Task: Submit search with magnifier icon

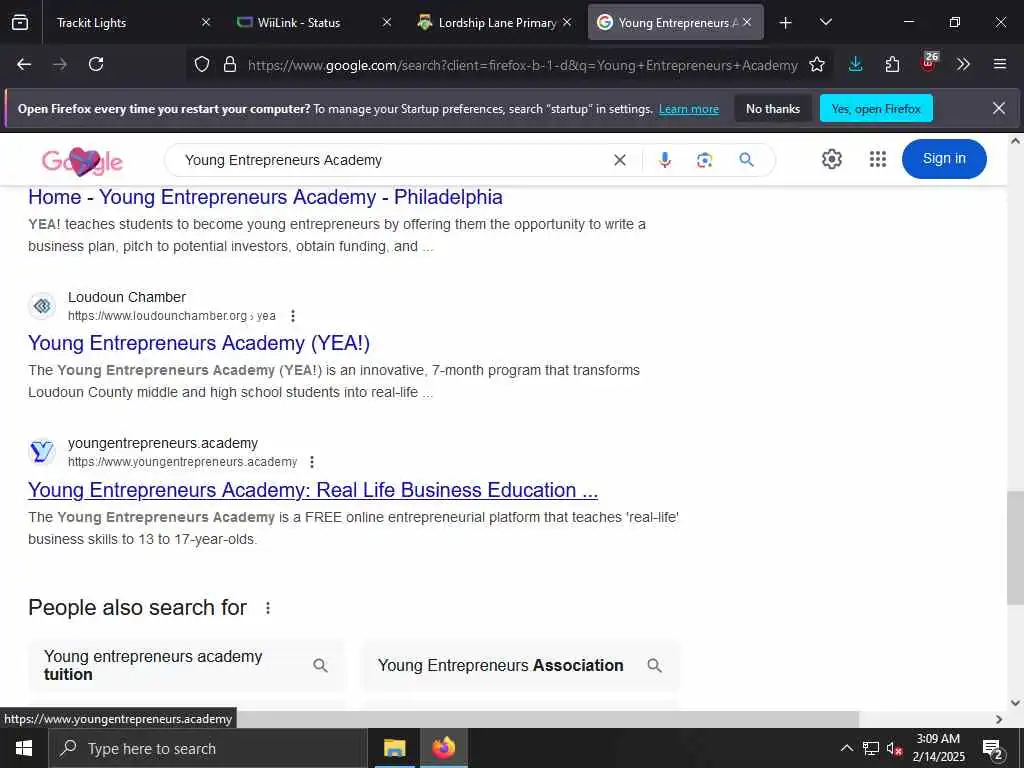Action: pos(746,159)
